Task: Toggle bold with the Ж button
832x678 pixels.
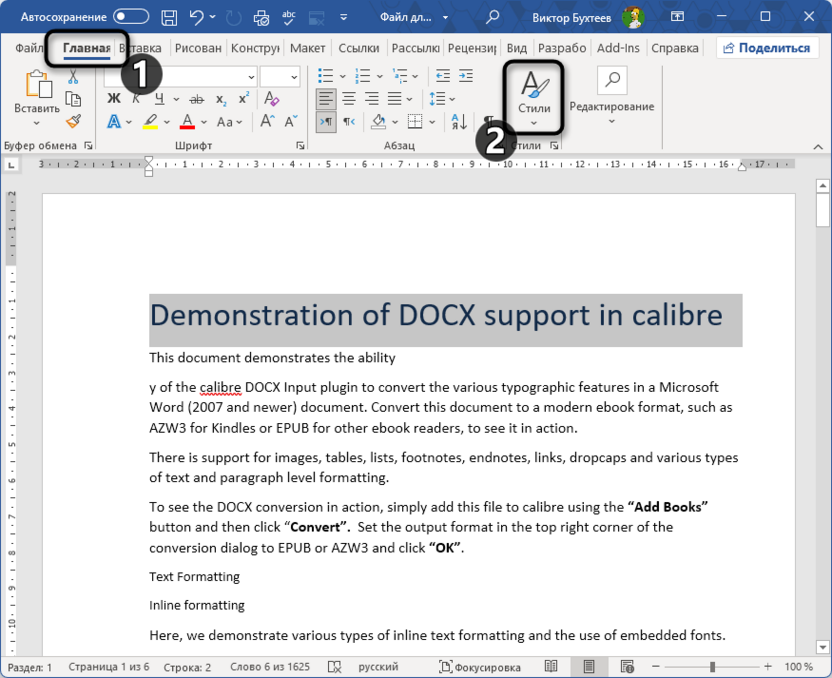Action: [114, 99]
